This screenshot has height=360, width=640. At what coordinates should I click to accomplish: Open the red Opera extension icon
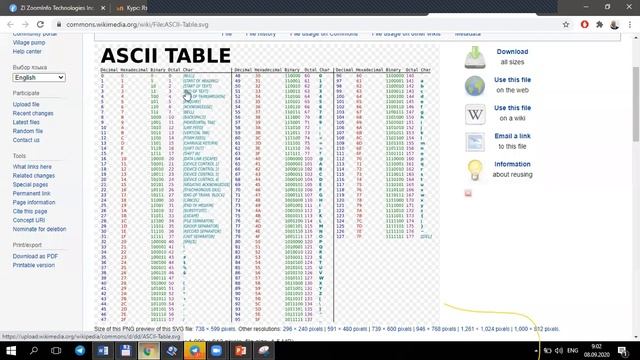[584, 24]
